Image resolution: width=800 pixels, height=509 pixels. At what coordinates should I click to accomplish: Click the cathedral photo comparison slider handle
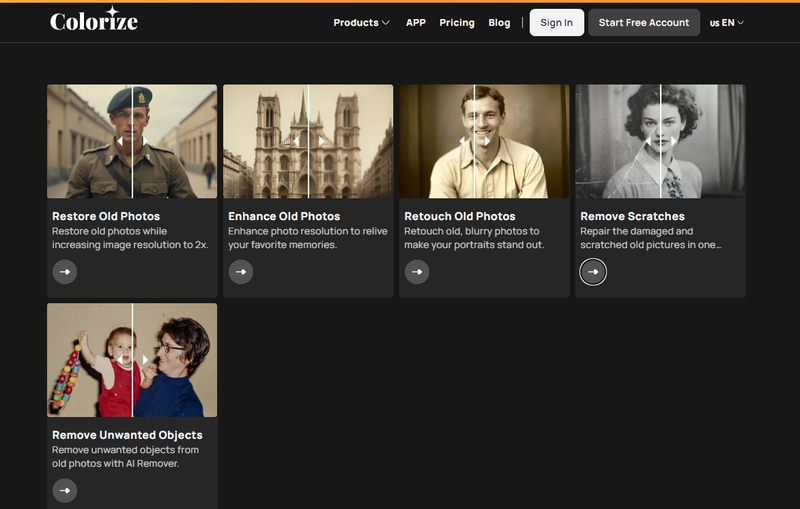tap(309, 141)
